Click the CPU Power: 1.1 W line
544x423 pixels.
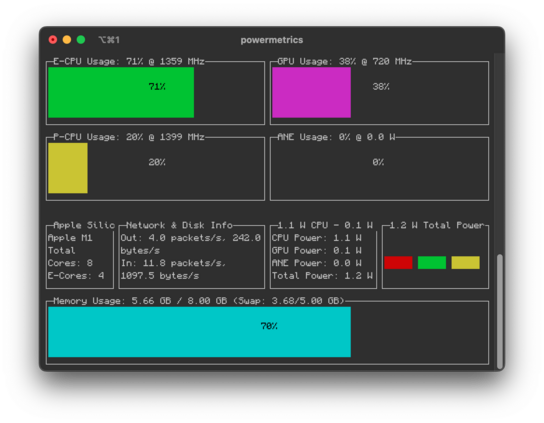click(x=317, y=238)
